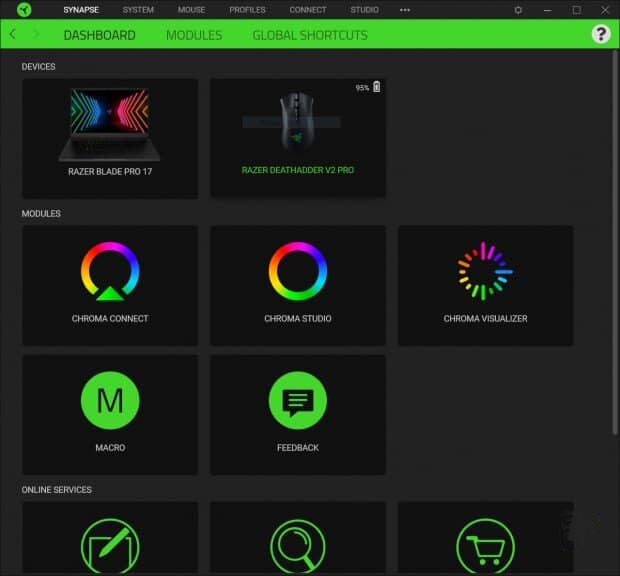
Task: Go back with the left arrow
Action: [13, 34]
